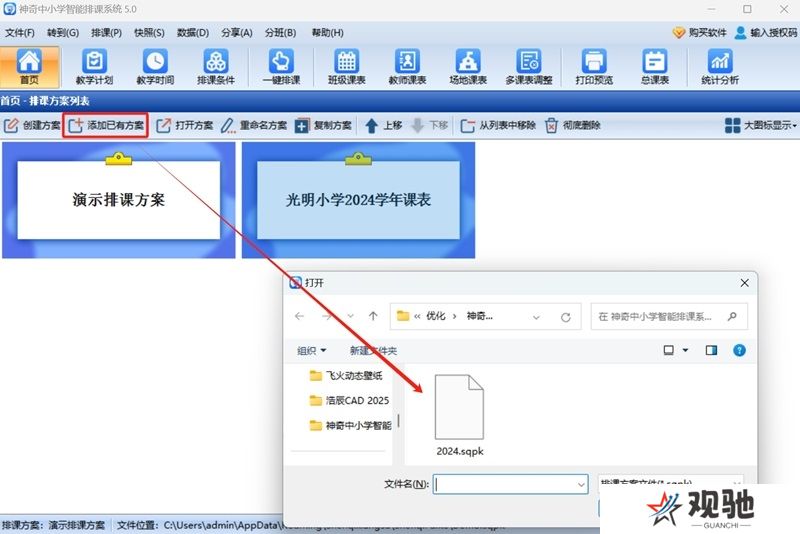Click 从列表中移除 remove from list
The width and height of the screenshot is (800, 534).
[498, 125]
